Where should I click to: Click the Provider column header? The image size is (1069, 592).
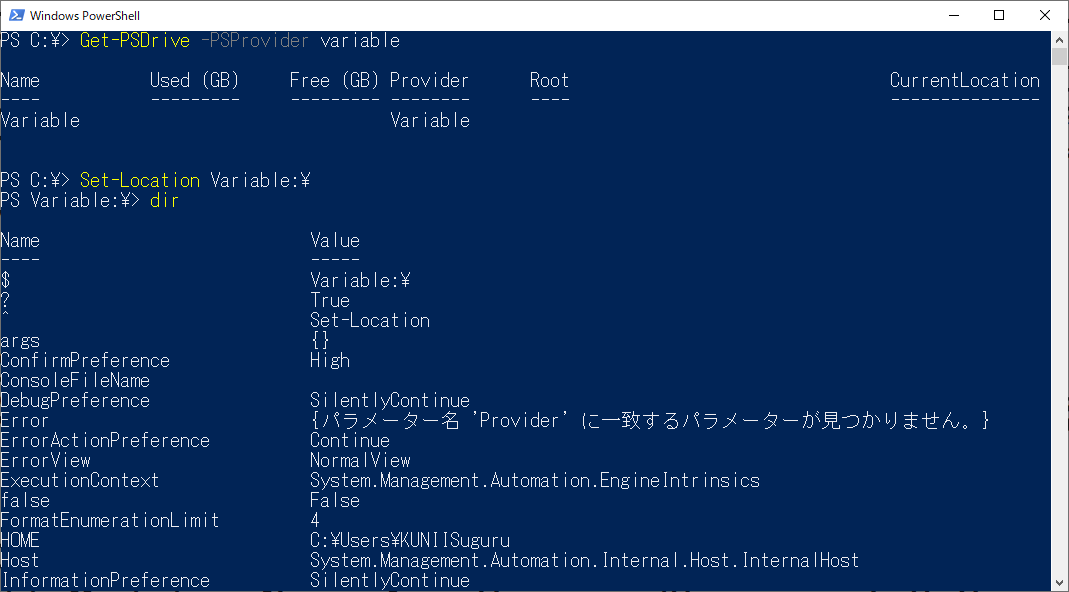point(429,80)
